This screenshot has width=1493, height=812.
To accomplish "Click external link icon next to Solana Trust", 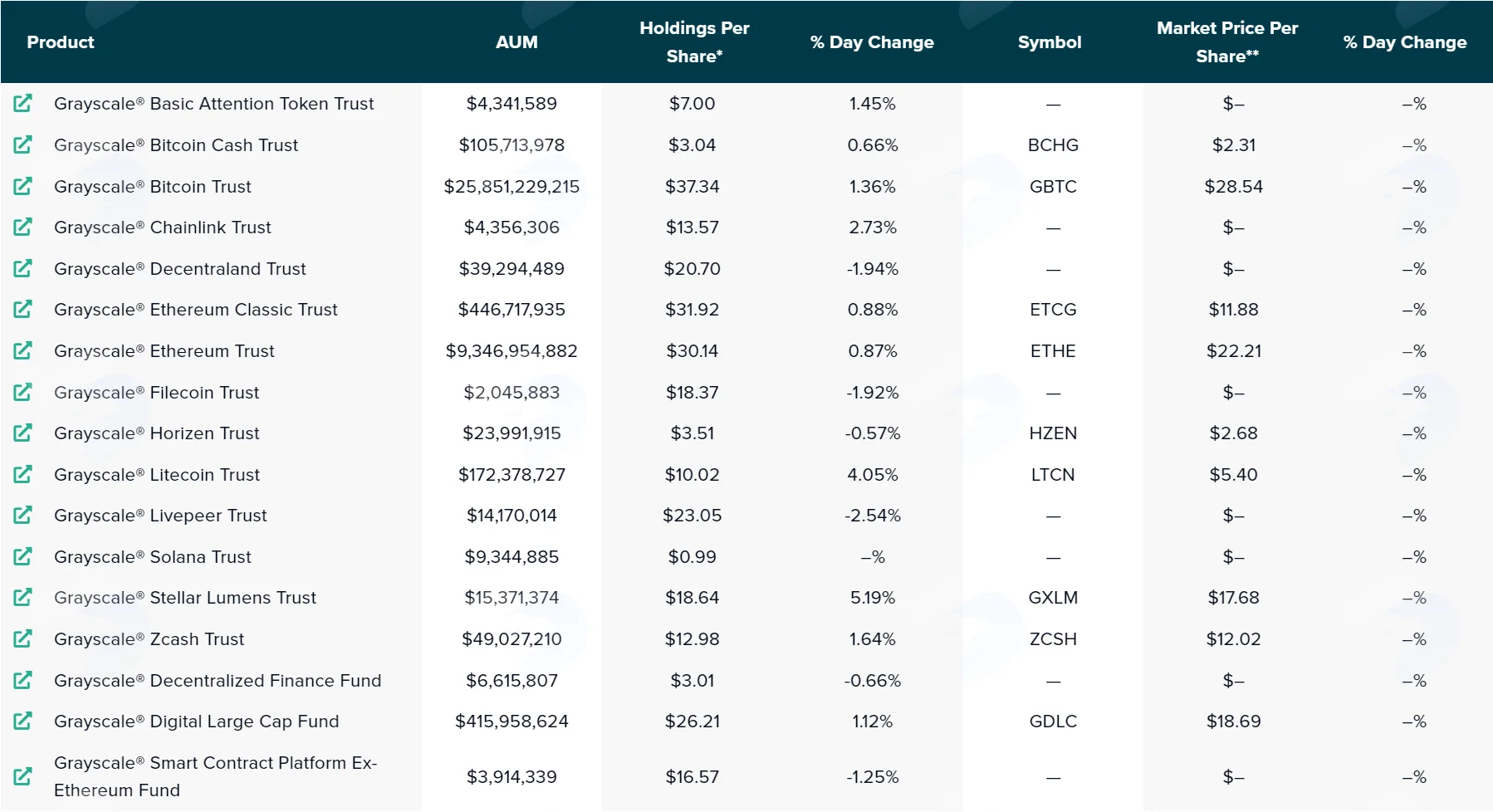I will 23,556.
